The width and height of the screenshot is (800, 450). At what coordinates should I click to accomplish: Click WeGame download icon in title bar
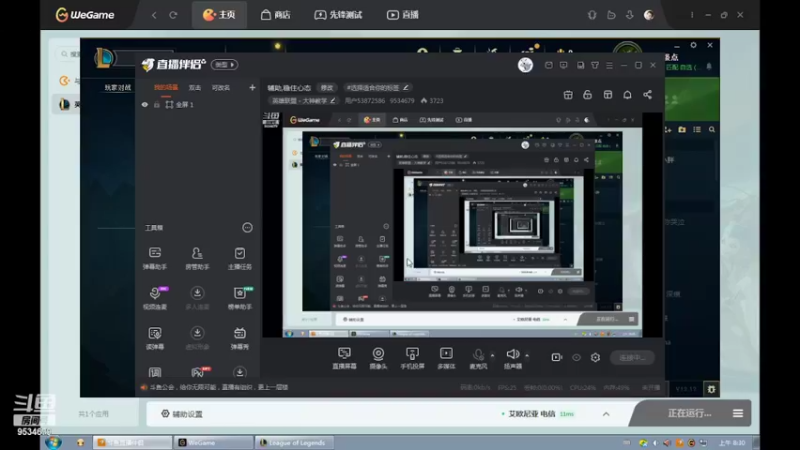[630, 15]
